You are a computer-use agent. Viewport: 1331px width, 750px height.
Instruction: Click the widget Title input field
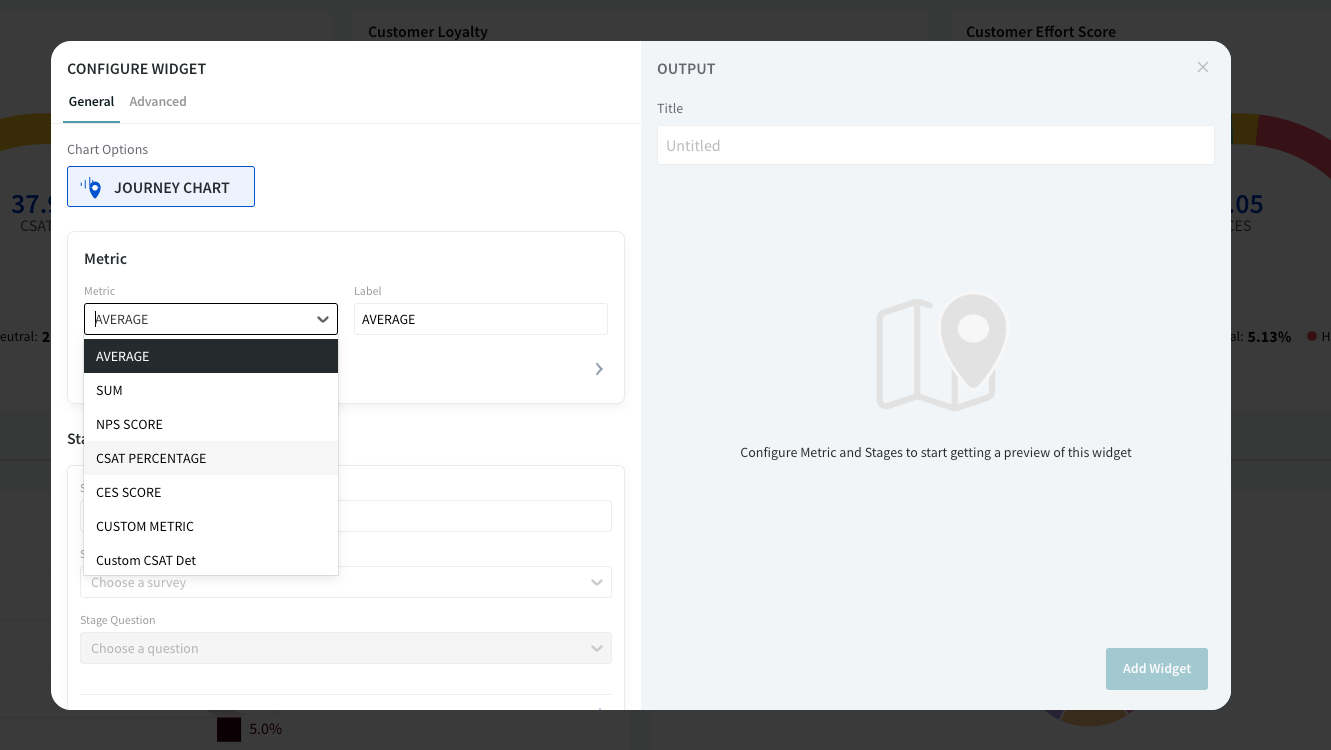tap(935, 146)
